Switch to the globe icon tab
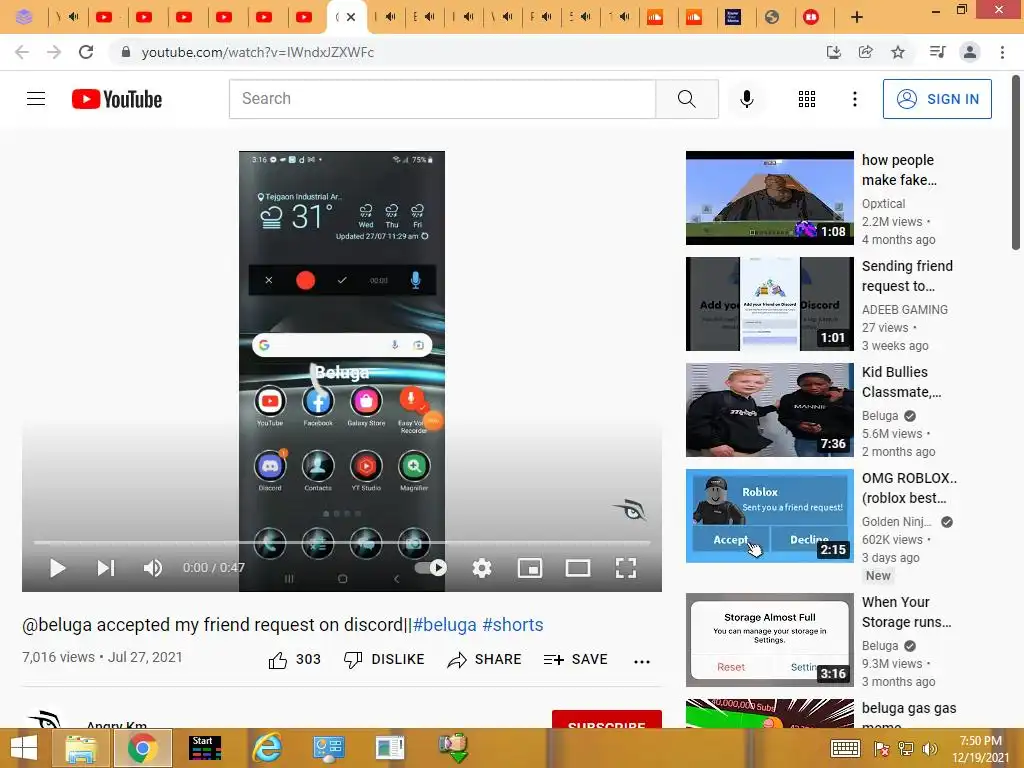Viewport: 1024px width, 768px height. [x=772, y=17]
